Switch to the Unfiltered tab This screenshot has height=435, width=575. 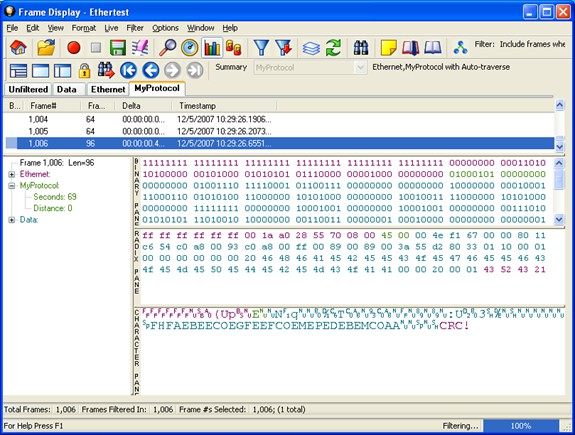(28, 89)
